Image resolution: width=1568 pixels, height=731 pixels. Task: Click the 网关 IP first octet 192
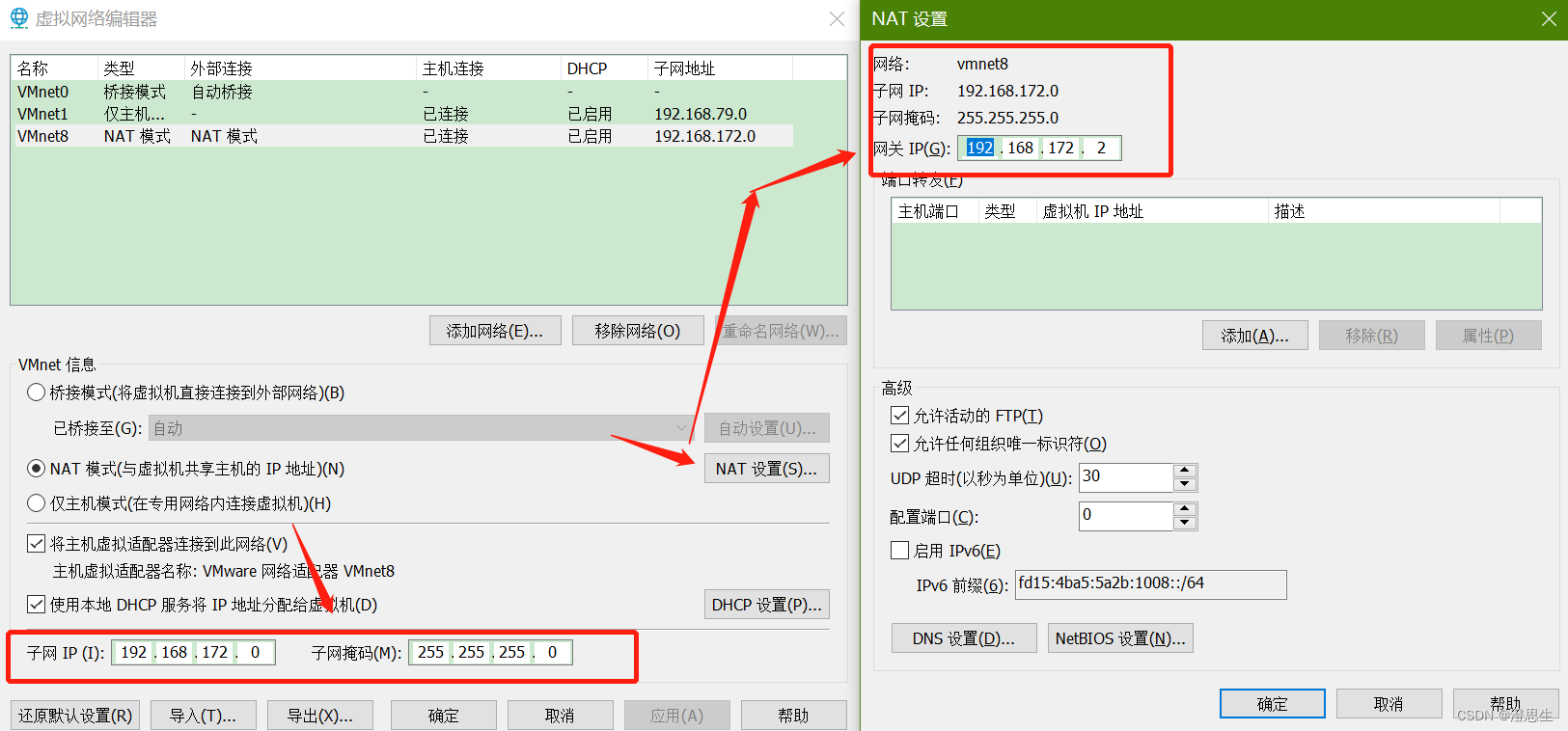point(979,148)
